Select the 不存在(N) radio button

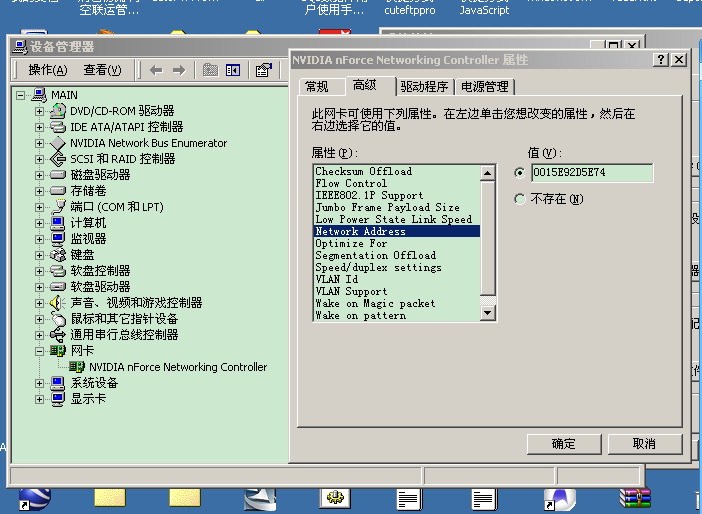coord(519,199)
